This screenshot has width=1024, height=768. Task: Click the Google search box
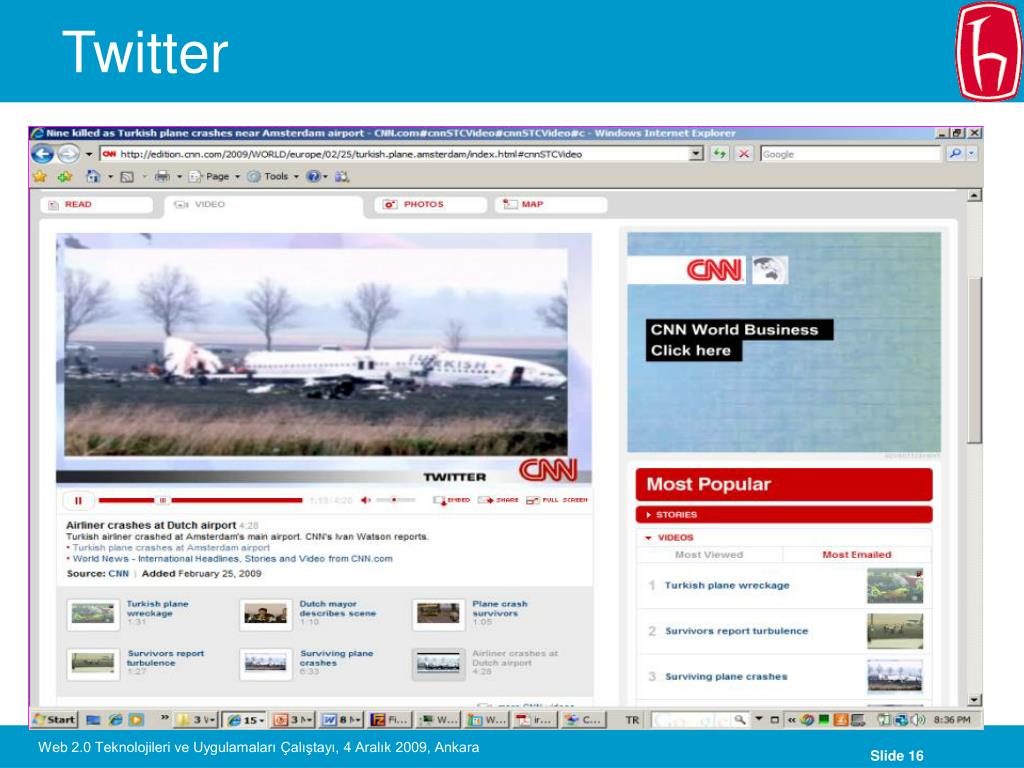click(x=851, y=154)
